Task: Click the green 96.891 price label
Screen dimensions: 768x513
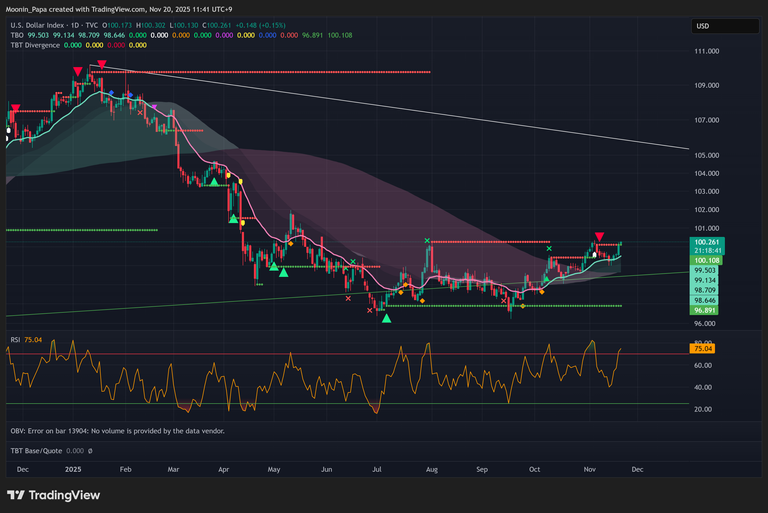Action: point(706,310)
